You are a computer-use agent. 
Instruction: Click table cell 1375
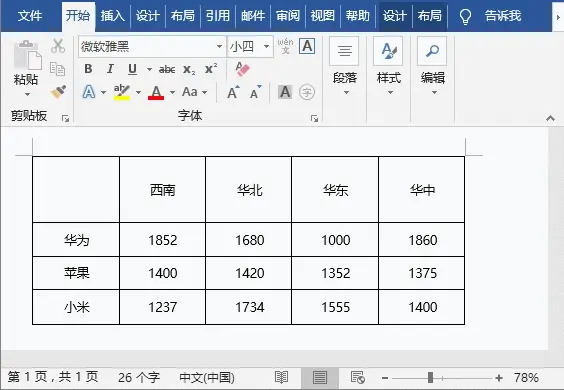click(x=422, y=273)
